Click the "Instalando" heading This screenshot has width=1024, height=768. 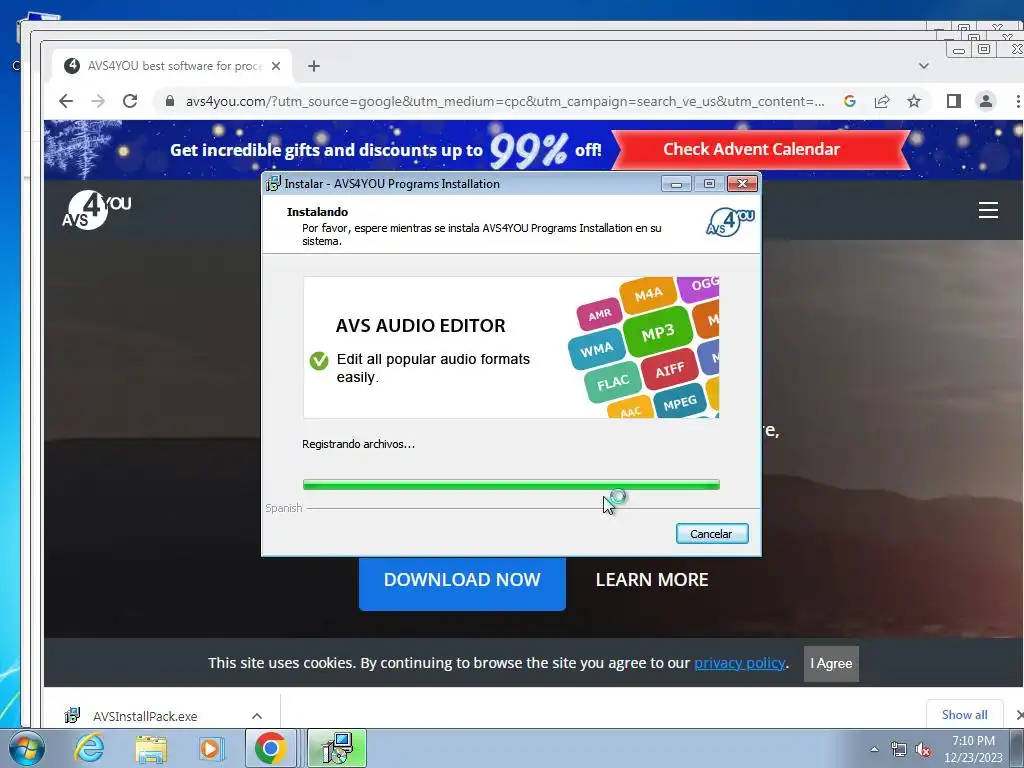[317, 212]
